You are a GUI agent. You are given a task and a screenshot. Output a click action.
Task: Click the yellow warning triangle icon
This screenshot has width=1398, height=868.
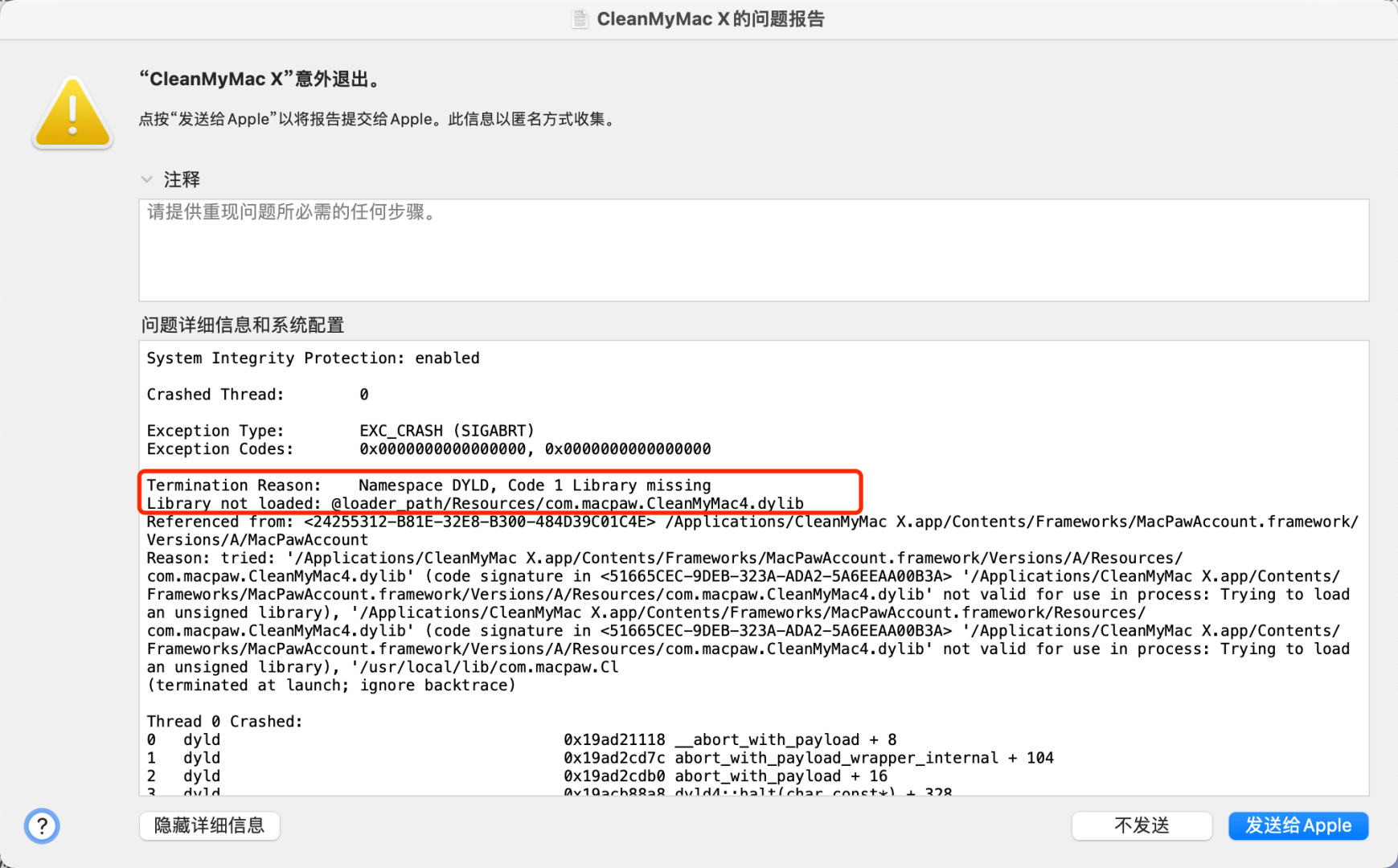click(72, 113)
